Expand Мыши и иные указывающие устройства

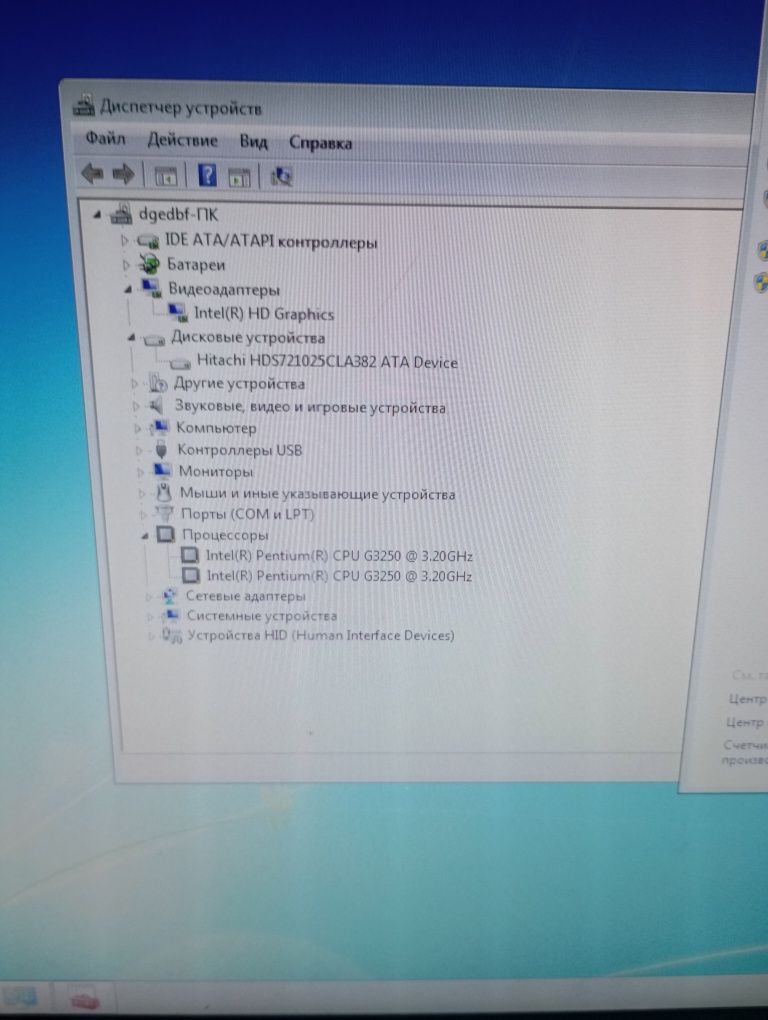pos(142,494)
